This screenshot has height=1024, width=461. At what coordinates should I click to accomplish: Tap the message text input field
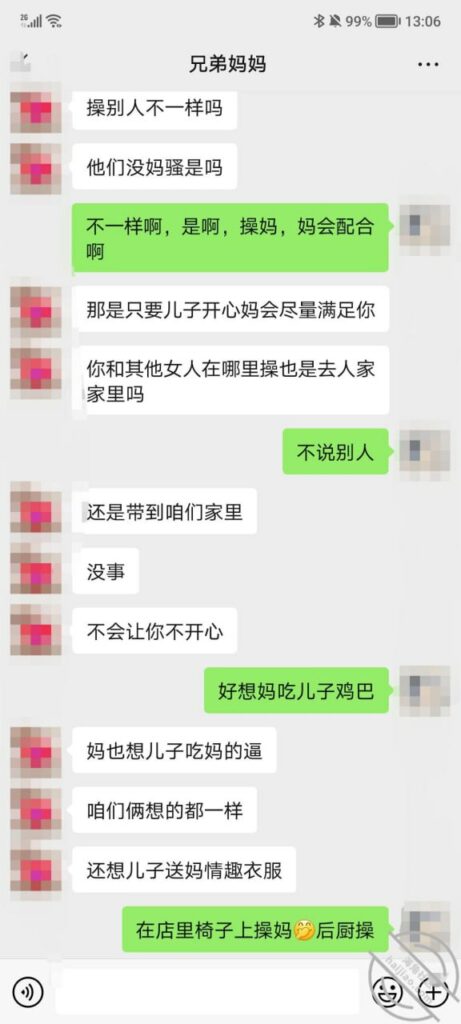tap(207, 993)
